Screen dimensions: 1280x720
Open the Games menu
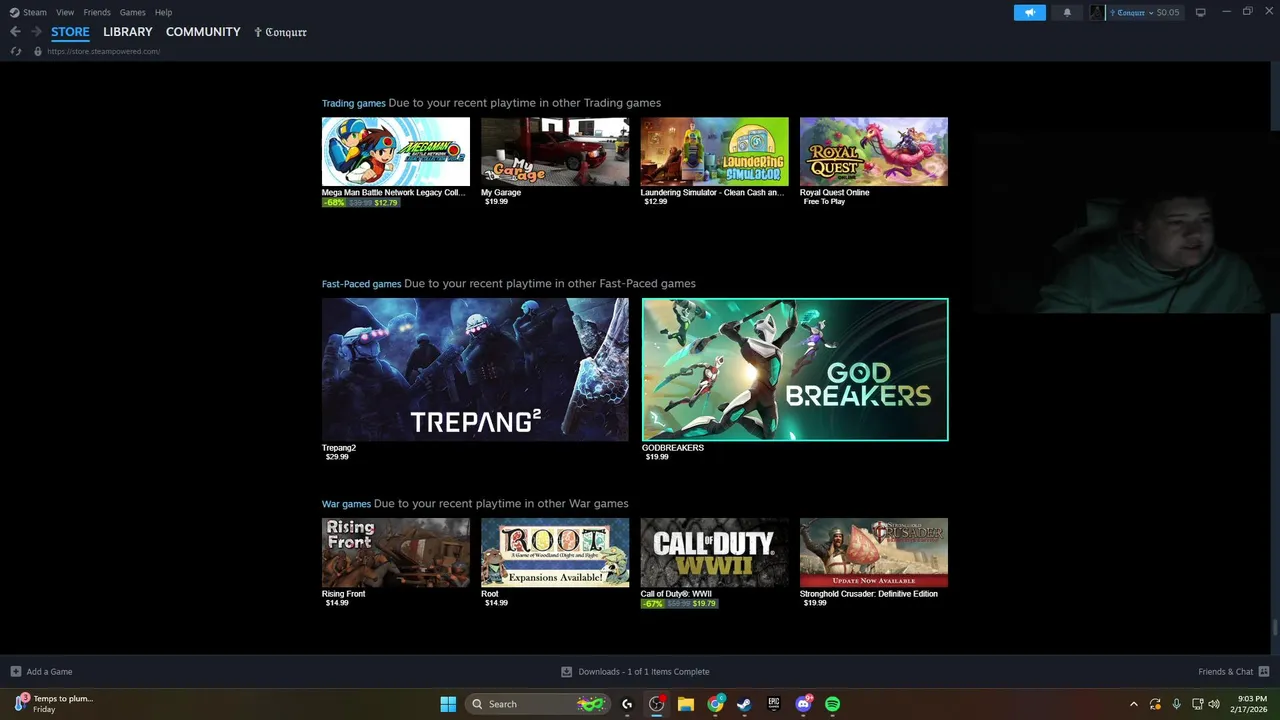(132, 12)
